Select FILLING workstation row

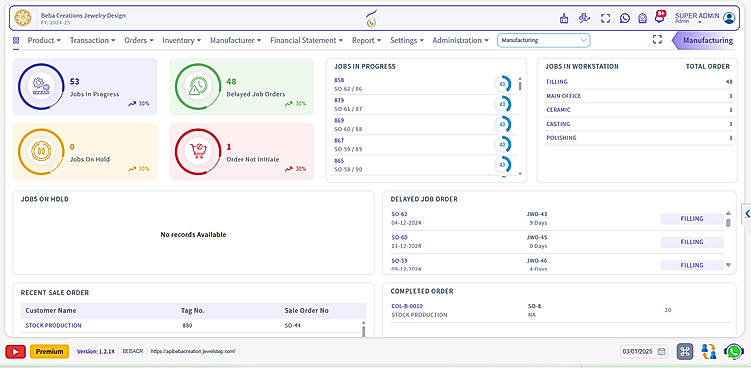pos(639,81)
